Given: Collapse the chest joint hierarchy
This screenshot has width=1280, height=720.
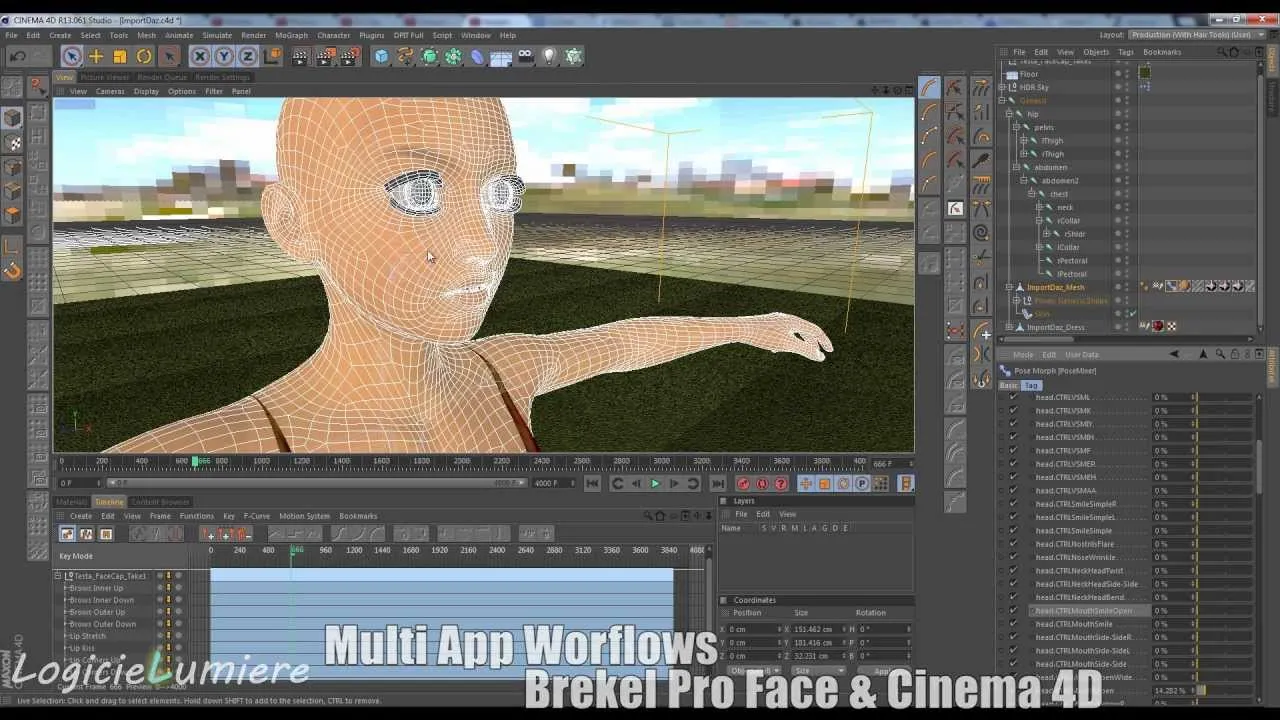Looking at the screenshot, I should pyautogui.click(x=1033, y=194).
